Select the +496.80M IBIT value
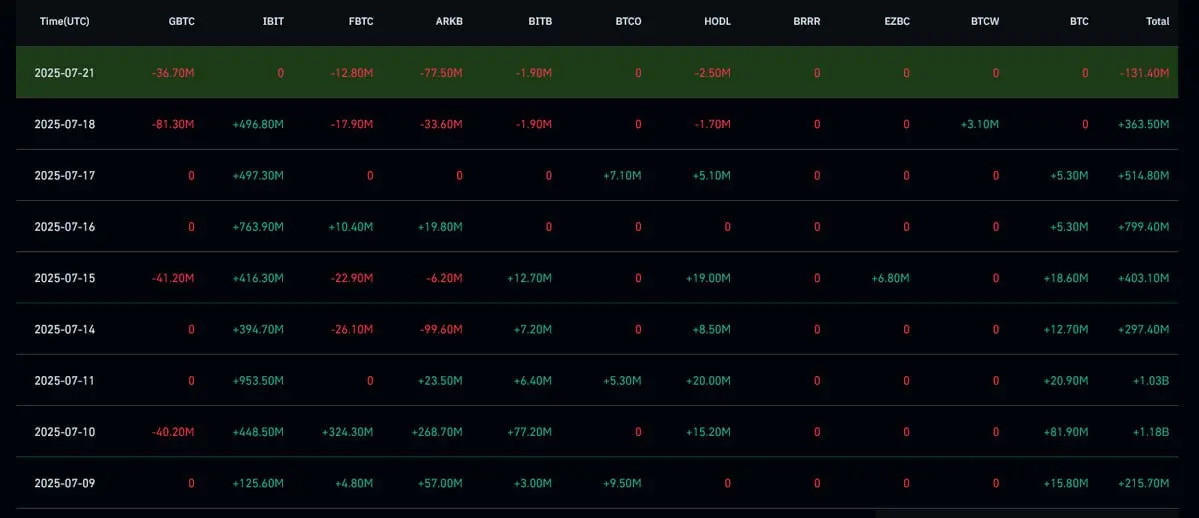1199x518 pixels. (x=258, y=124)
